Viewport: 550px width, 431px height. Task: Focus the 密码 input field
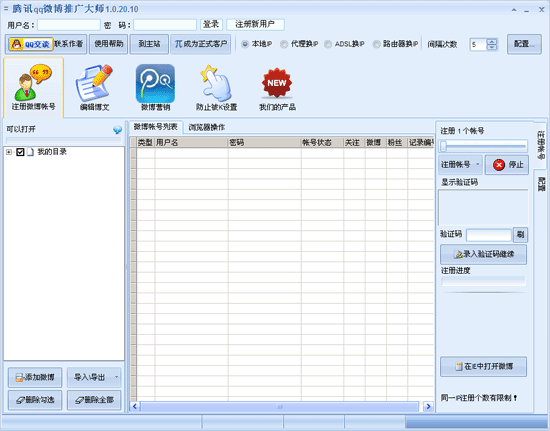[165, 25]
